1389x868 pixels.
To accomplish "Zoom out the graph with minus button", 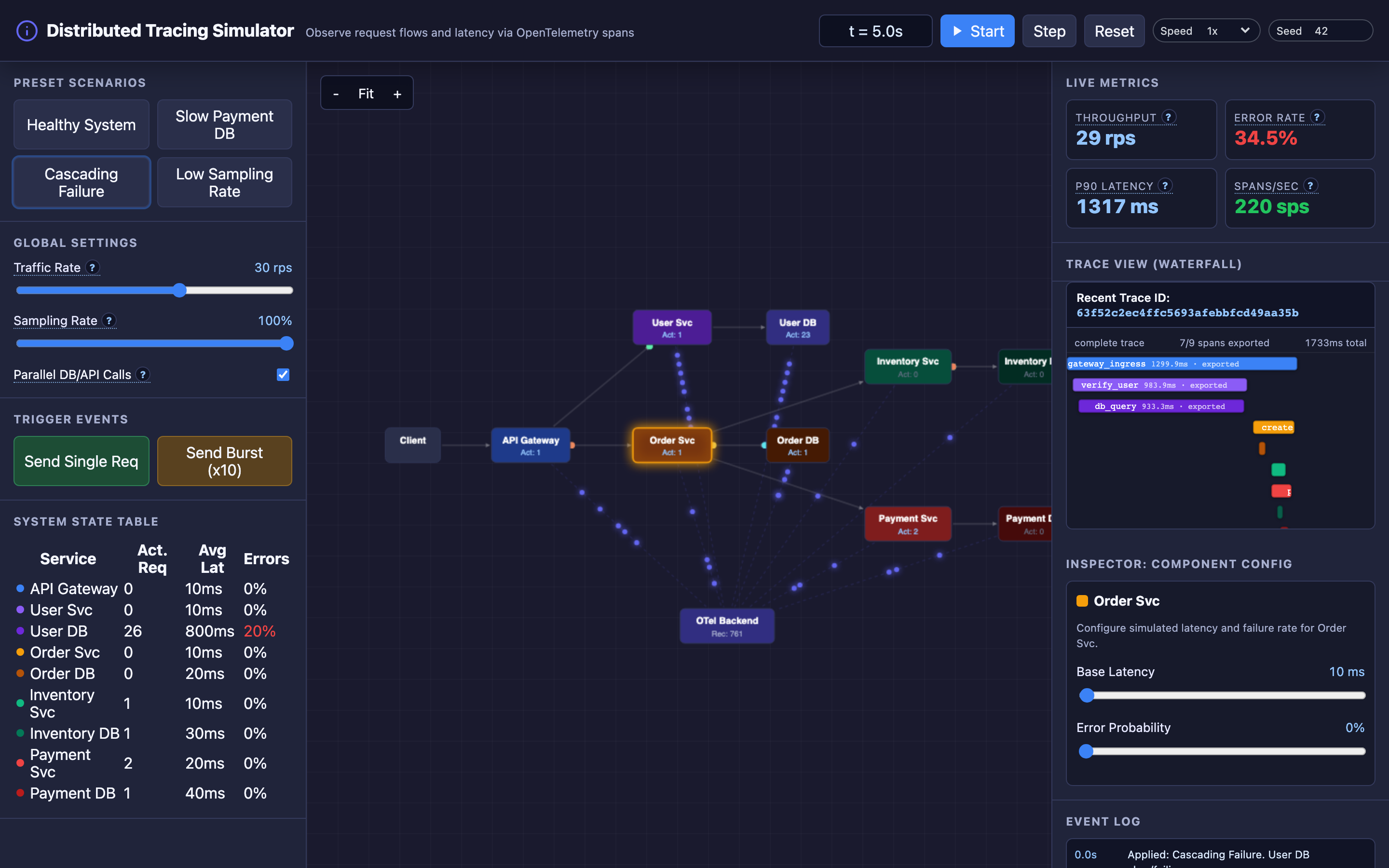I will 336,94.
